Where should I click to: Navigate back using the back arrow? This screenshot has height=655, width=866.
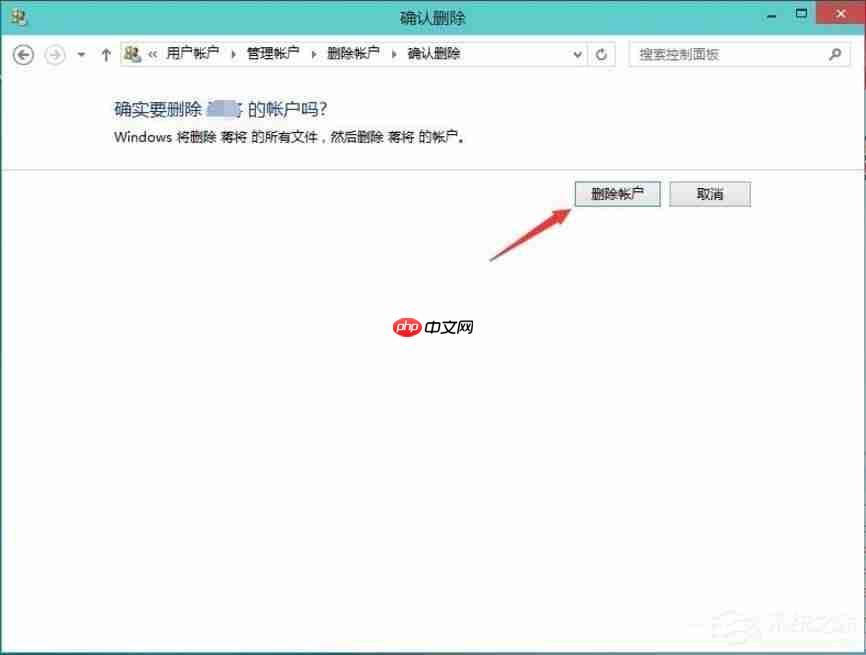22,55
